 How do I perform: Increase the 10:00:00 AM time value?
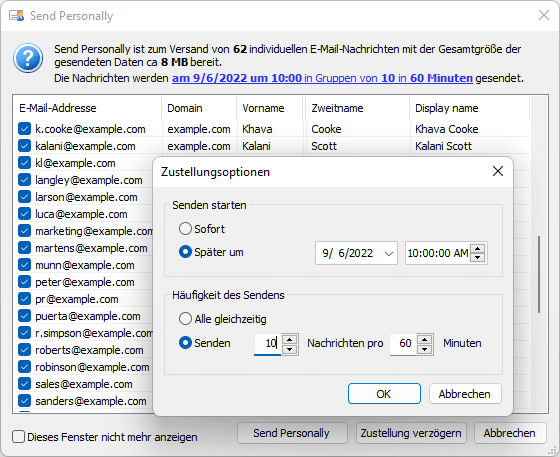(478, 248)
